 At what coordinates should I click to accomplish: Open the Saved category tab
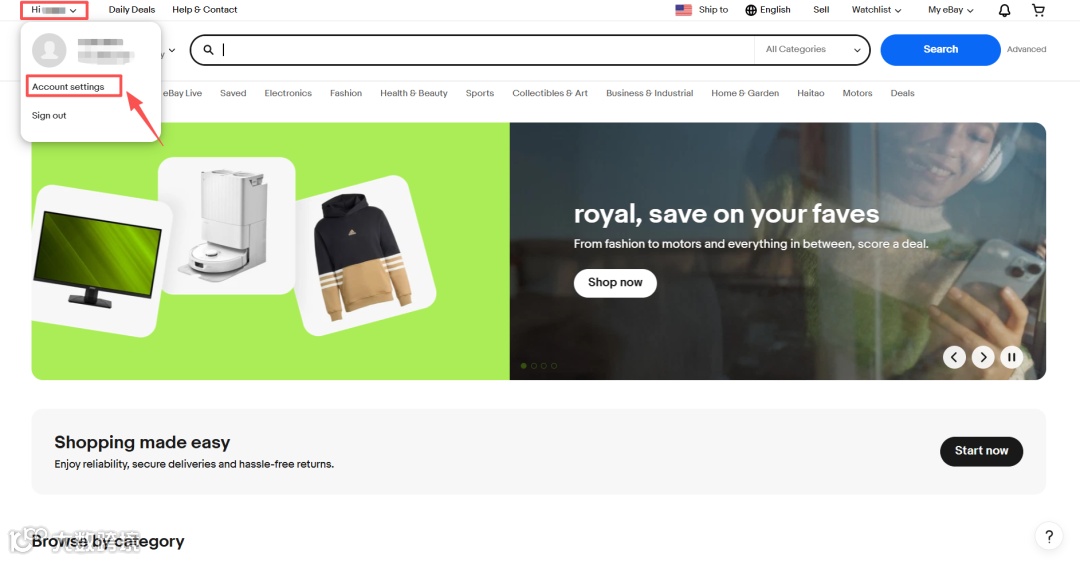coord(233,93)
